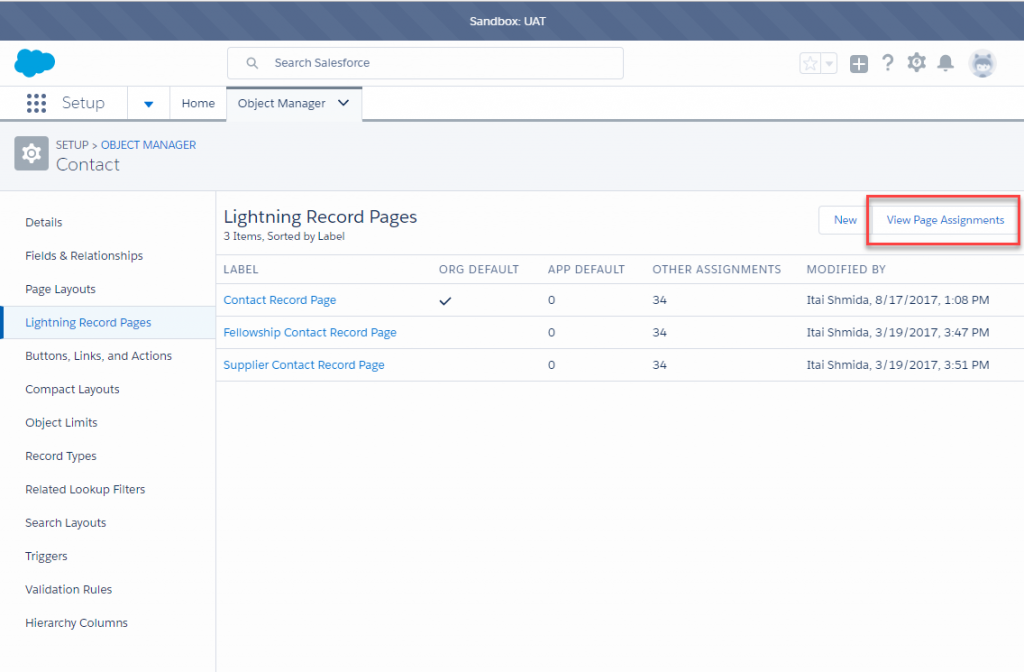
Task: Click the favorites star icon
Action: click(x=808, y=62)
